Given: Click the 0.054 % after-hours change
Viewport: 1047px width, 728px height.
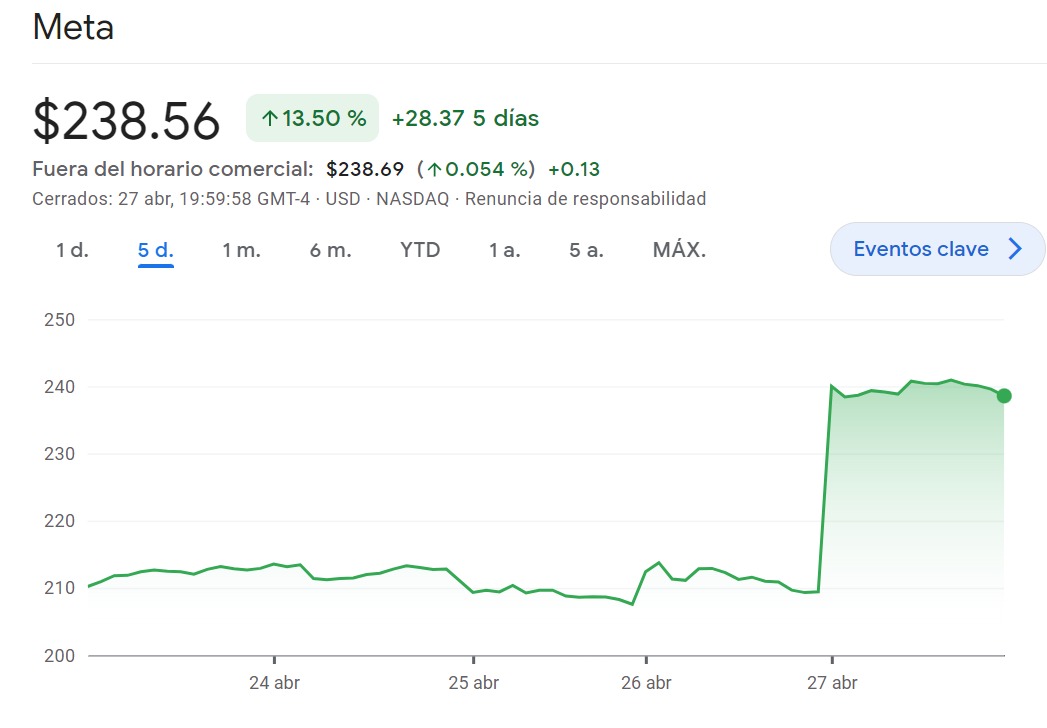Looking at the screenshot, I should (476, 169).
